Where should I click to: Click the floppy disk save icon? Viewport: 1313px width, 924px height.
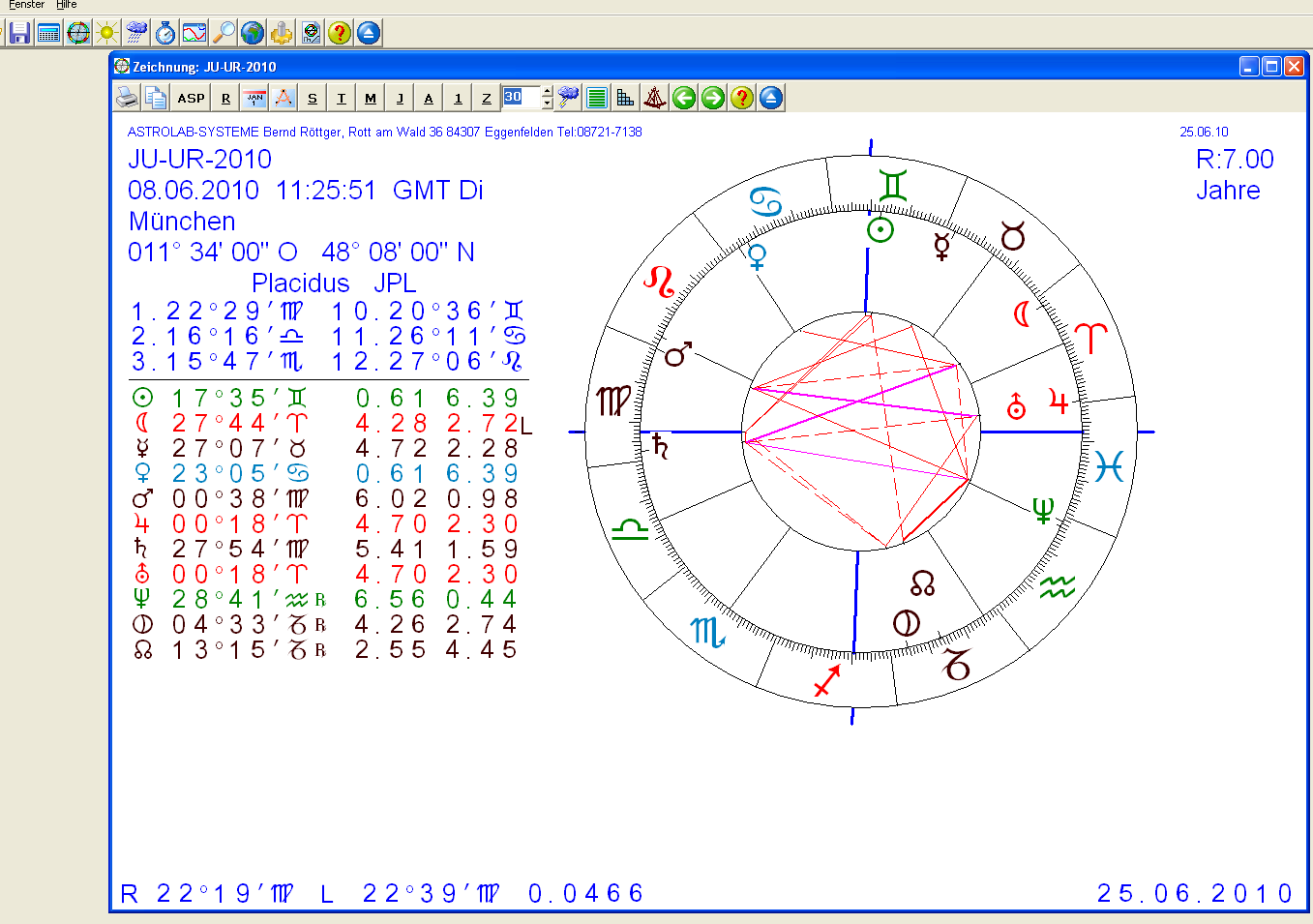coord(20,33)
